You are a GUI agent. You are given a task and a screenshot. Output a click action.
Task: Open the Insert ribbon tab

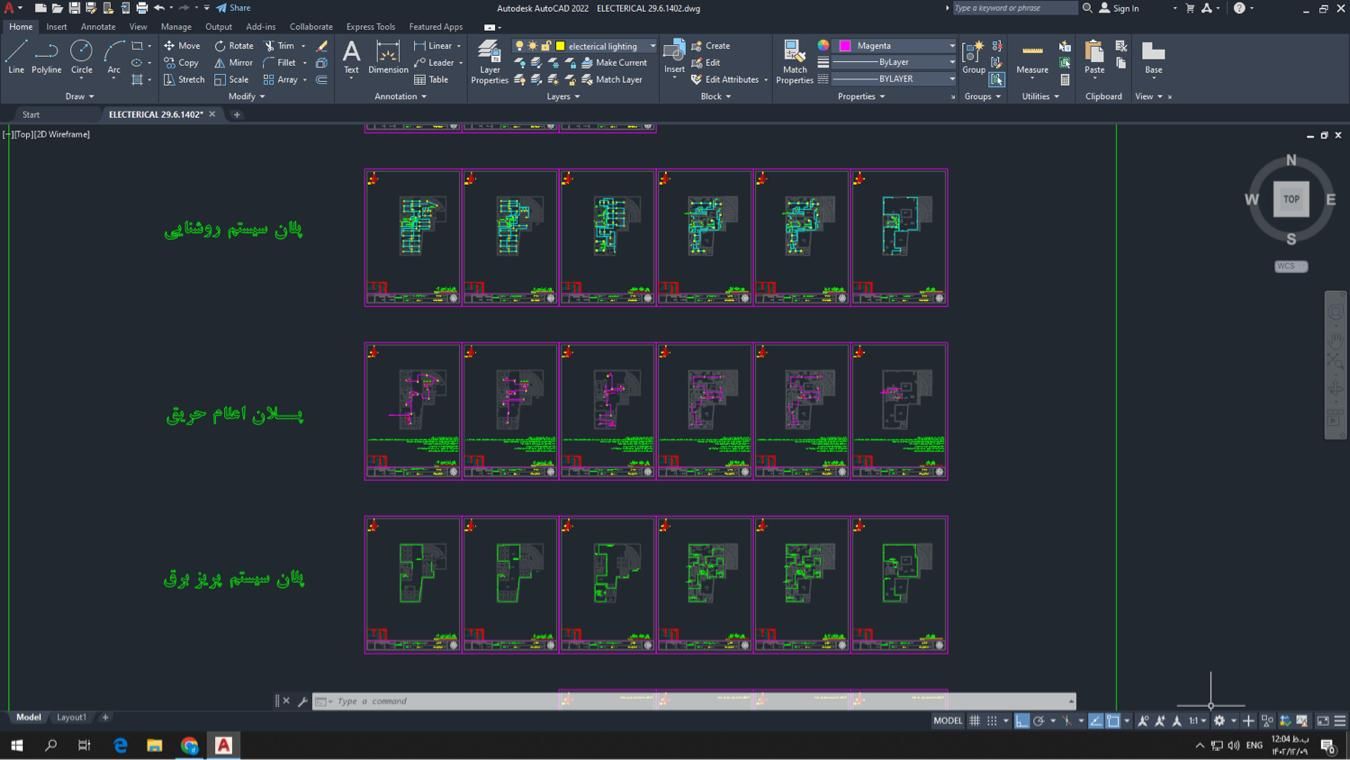(57, 27)
